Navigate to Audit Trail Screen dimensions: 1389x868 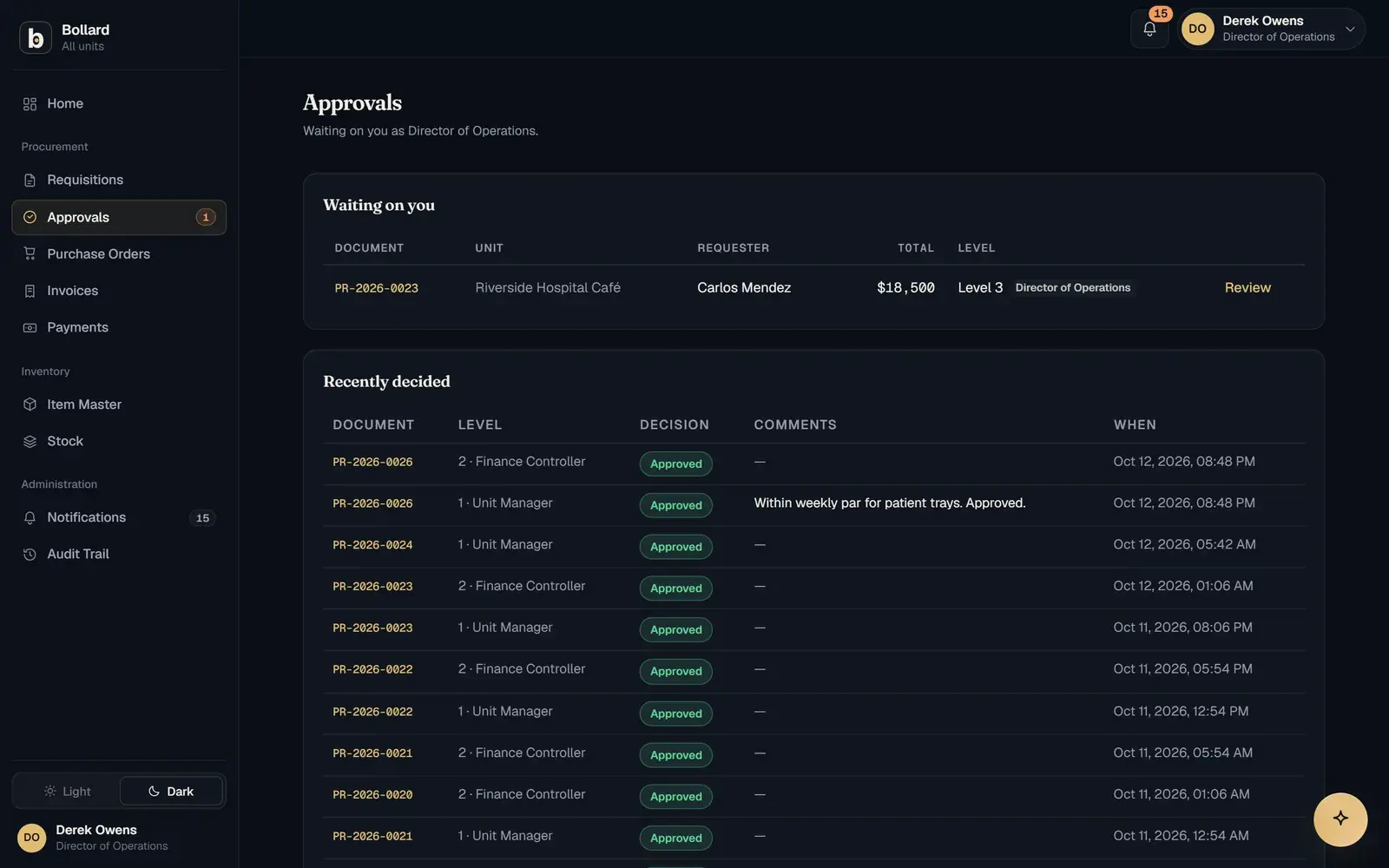(119, 554)
